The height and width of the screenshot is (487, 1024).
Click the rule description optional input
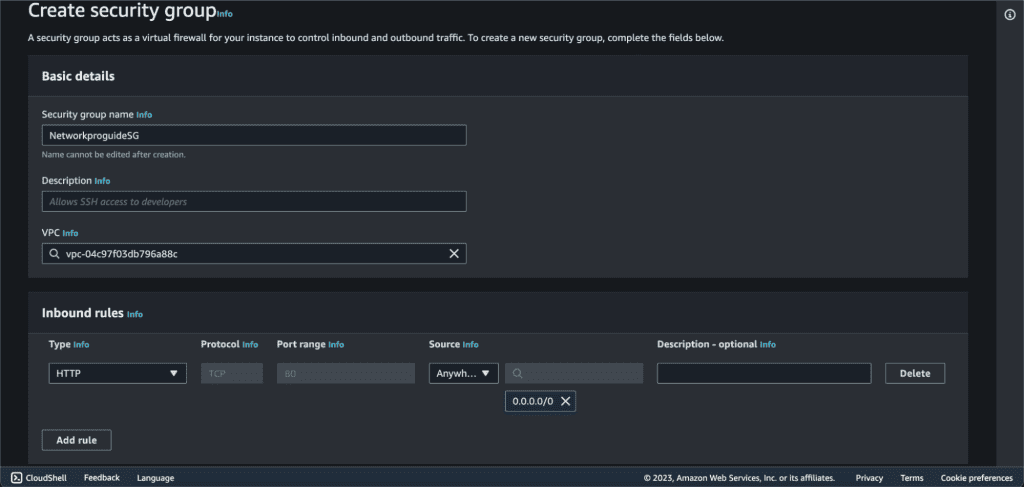[x=764, y=373]
